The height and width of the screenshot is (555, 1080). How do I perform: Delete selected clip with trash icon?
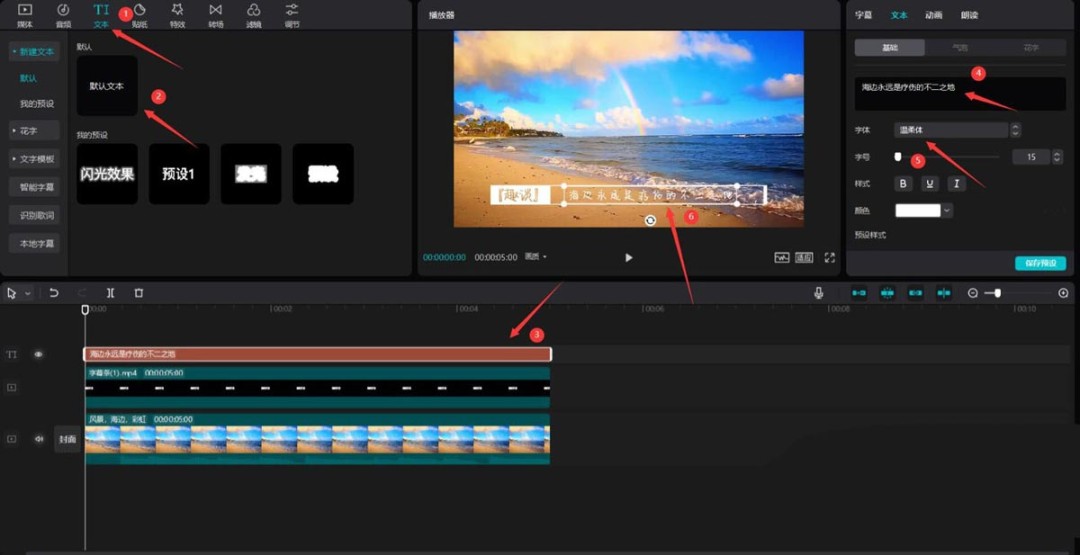[x=139, y=293]
